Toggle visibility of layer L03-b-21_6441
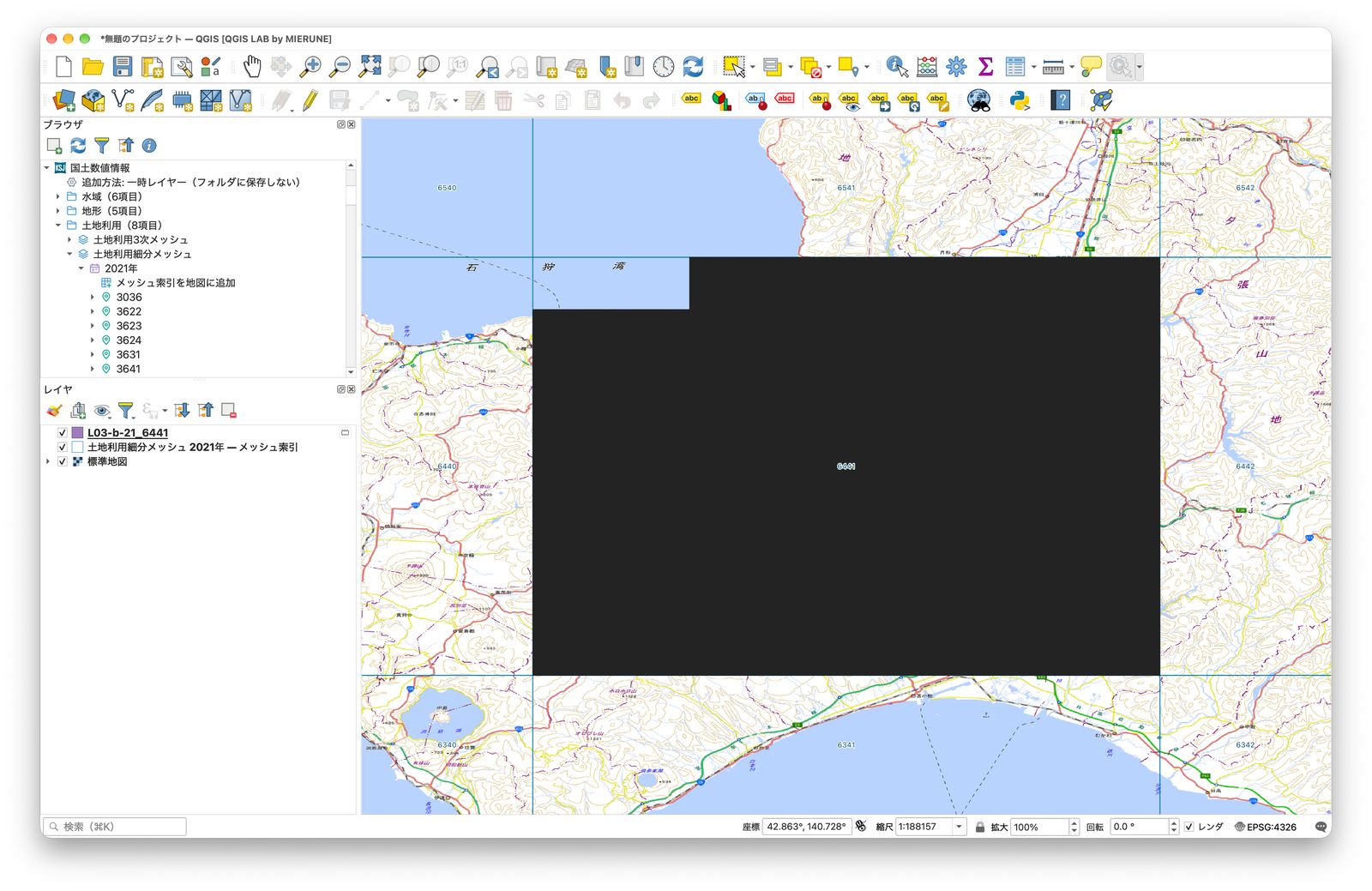Viewport: 1372px width, 891px height. [x=62, y=433]
